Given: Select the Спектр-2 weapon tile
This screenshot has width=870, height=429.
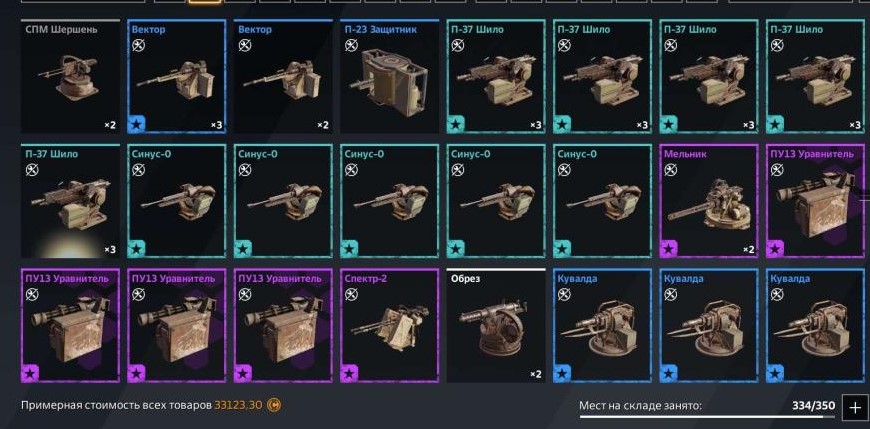Looking at the screenshot, I should pyautogui.click(x=390, y=325).
